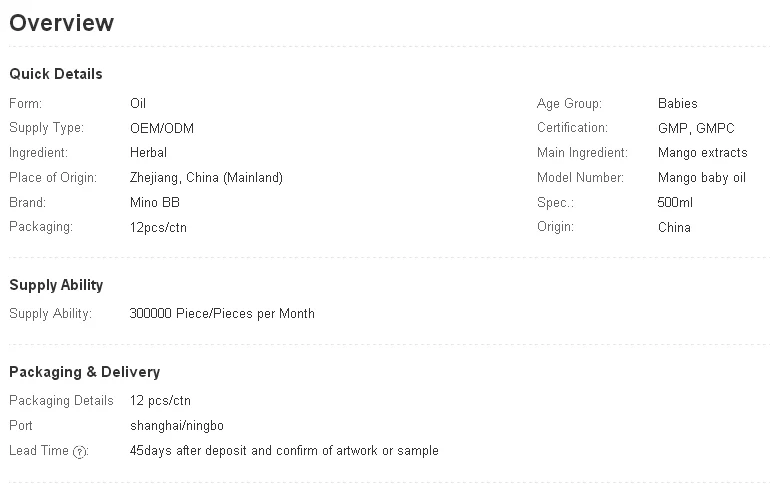Click the Zhejiang, China (Mainland) origin value

[206, 178]
